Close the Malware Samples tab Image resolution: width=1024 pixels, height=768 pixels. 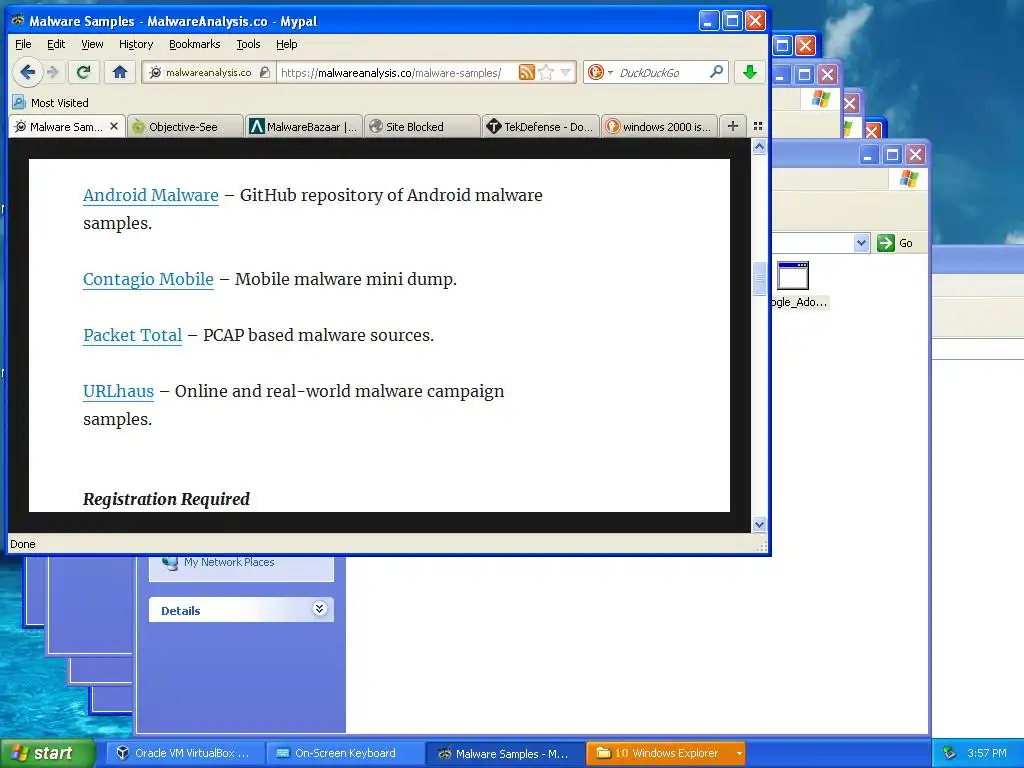coord(114,126)
